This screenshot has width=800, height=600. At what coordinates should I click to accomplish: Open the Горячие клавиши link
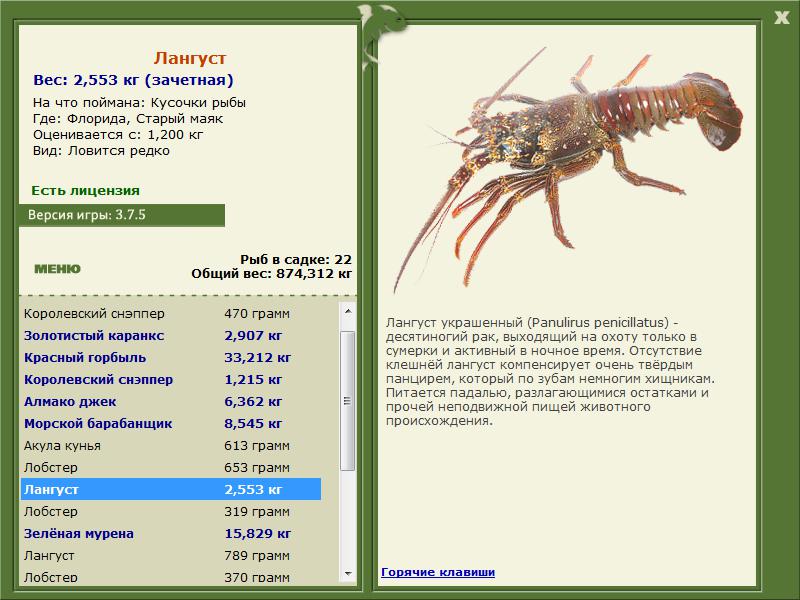click(x=438, y=572)
